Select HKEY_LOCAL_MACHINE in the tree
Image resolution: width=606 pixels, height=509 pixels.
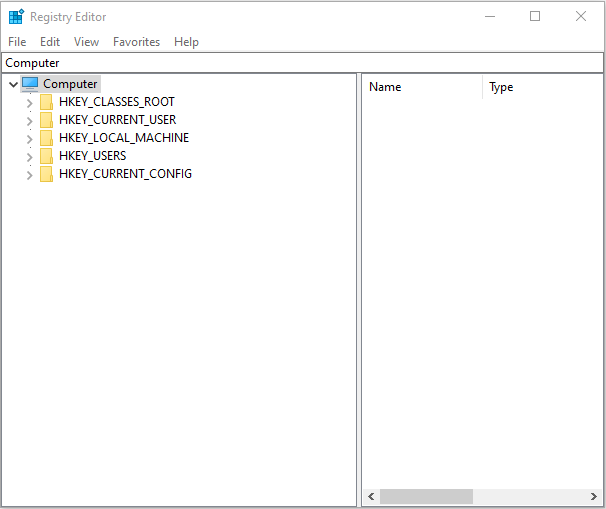click(124, 138)
